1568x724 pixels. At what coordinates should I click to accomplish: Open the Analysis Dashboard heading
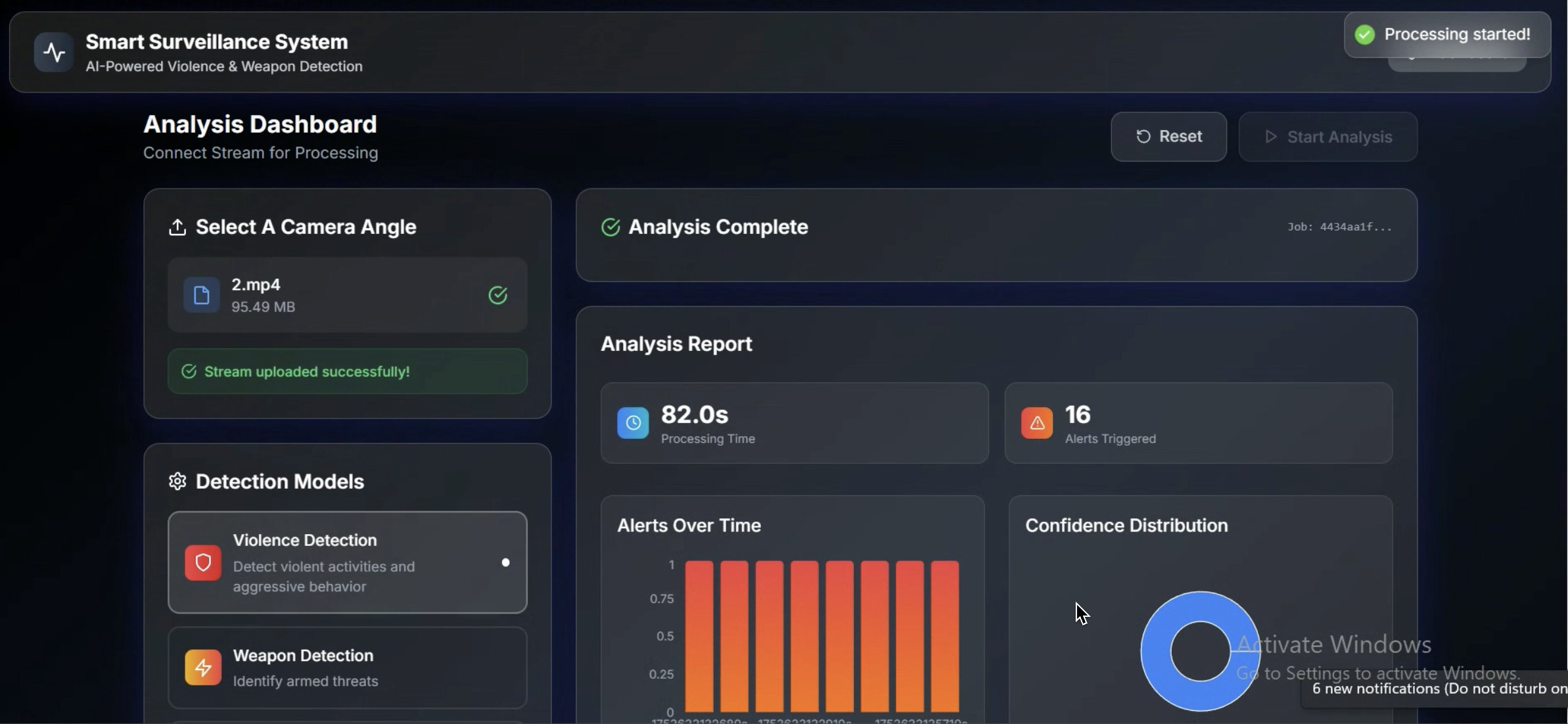tap(260, 124)
